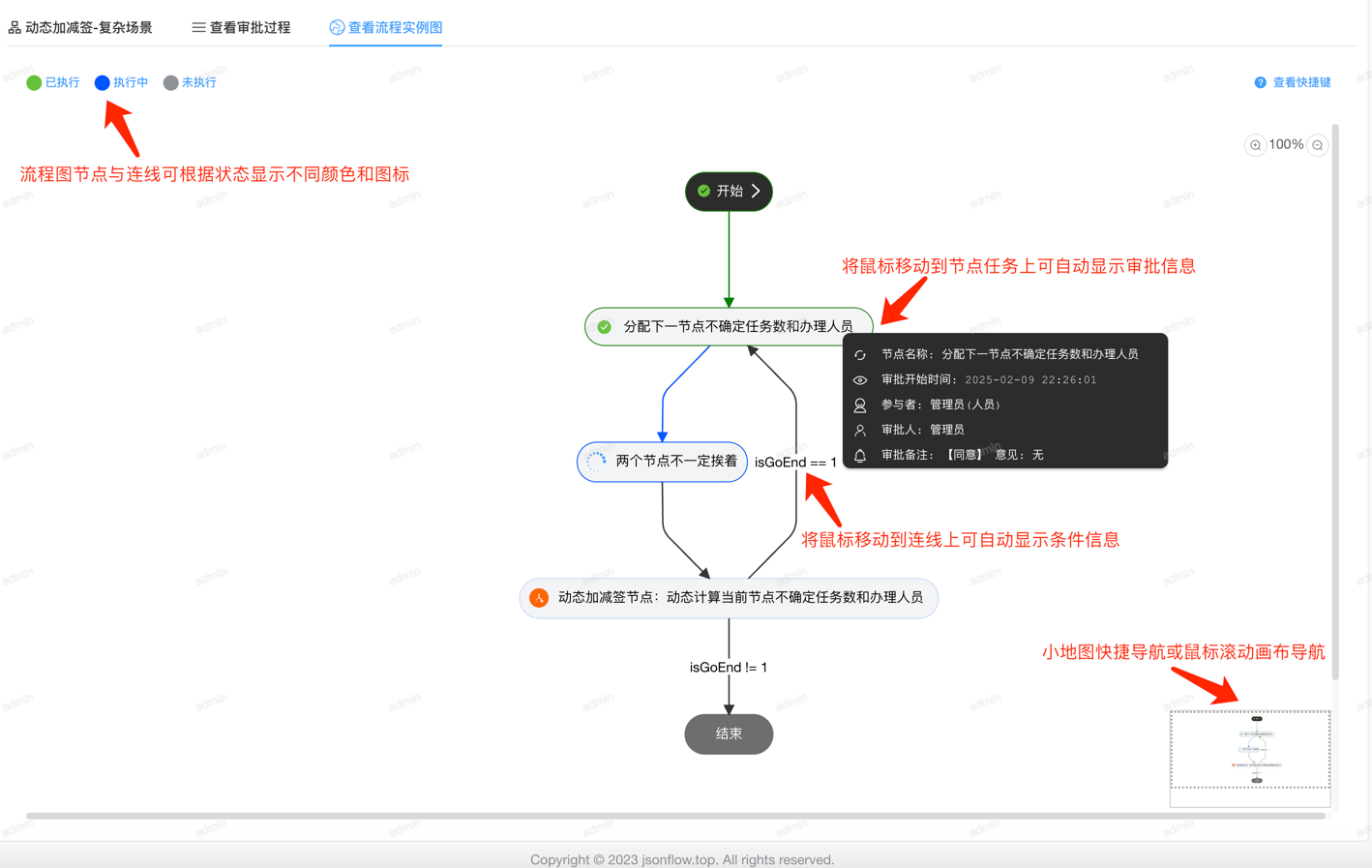
Task: Click the participant icon next to 参与者
Action: (x=859, y=404)
